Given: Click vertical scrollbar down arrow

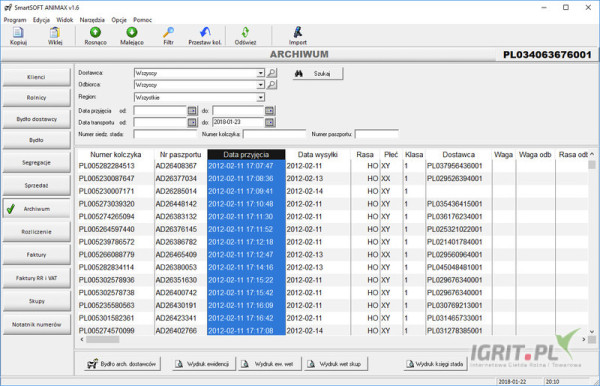Looking at the screenshot, I should [x=592, y=332].
